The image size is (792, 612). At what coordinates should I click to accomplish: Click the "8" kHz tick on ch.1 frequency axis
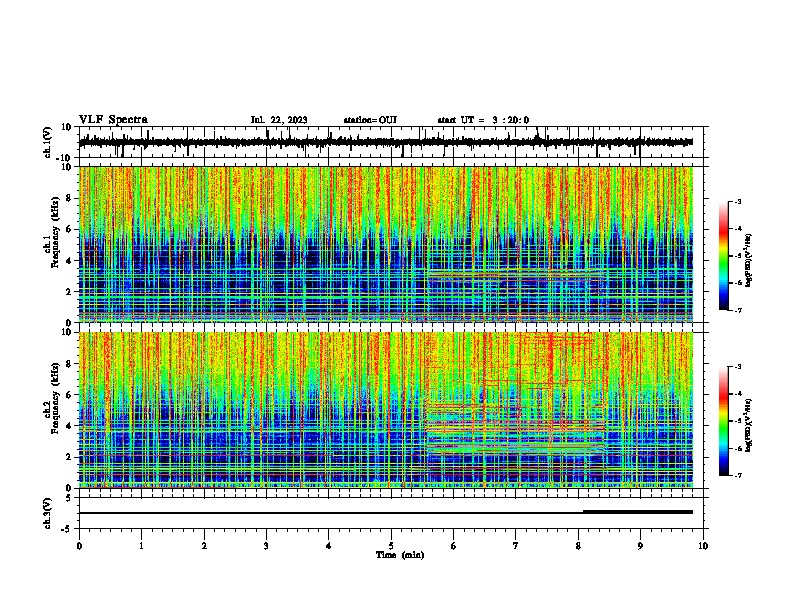coord(70,198)
